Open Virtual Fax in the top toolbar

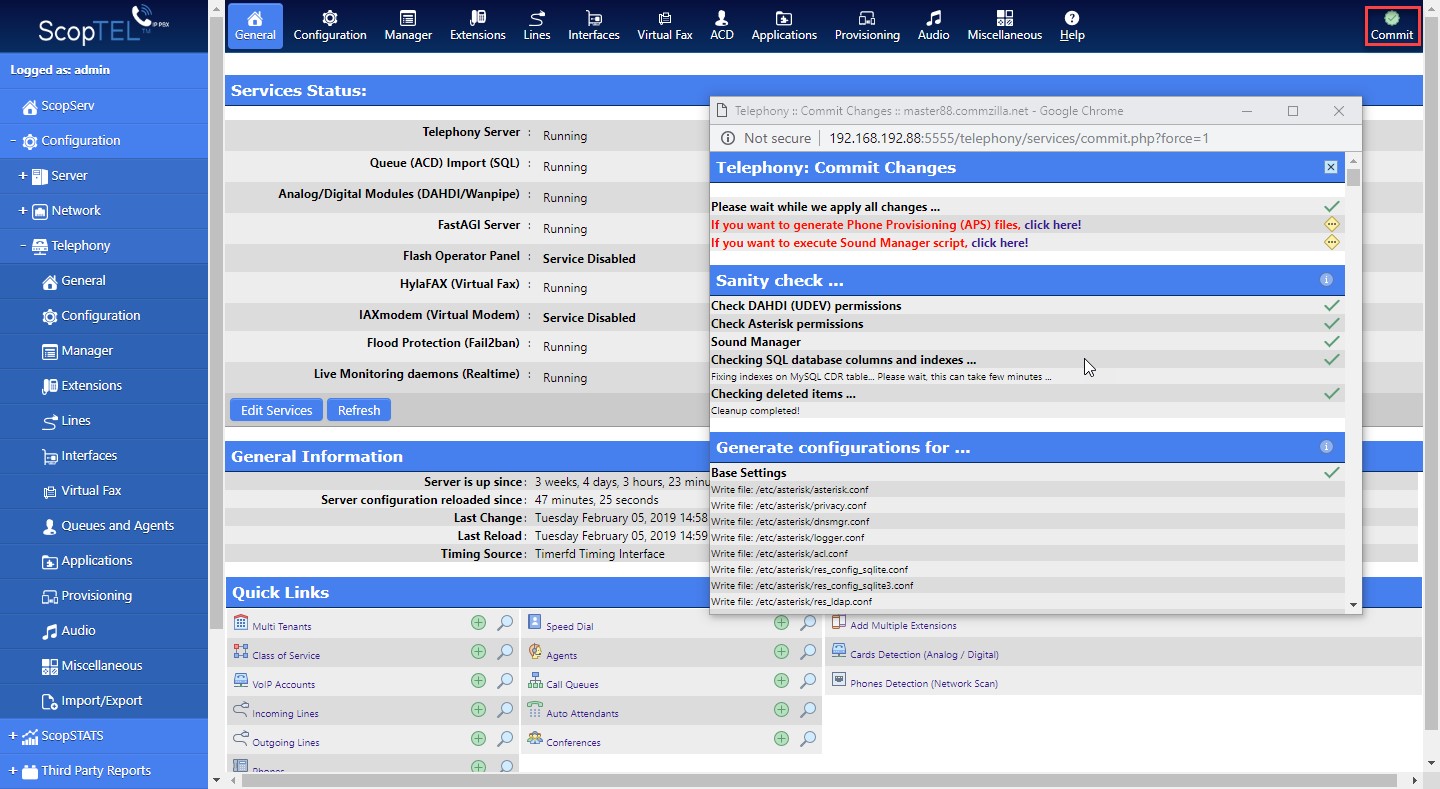665,26
